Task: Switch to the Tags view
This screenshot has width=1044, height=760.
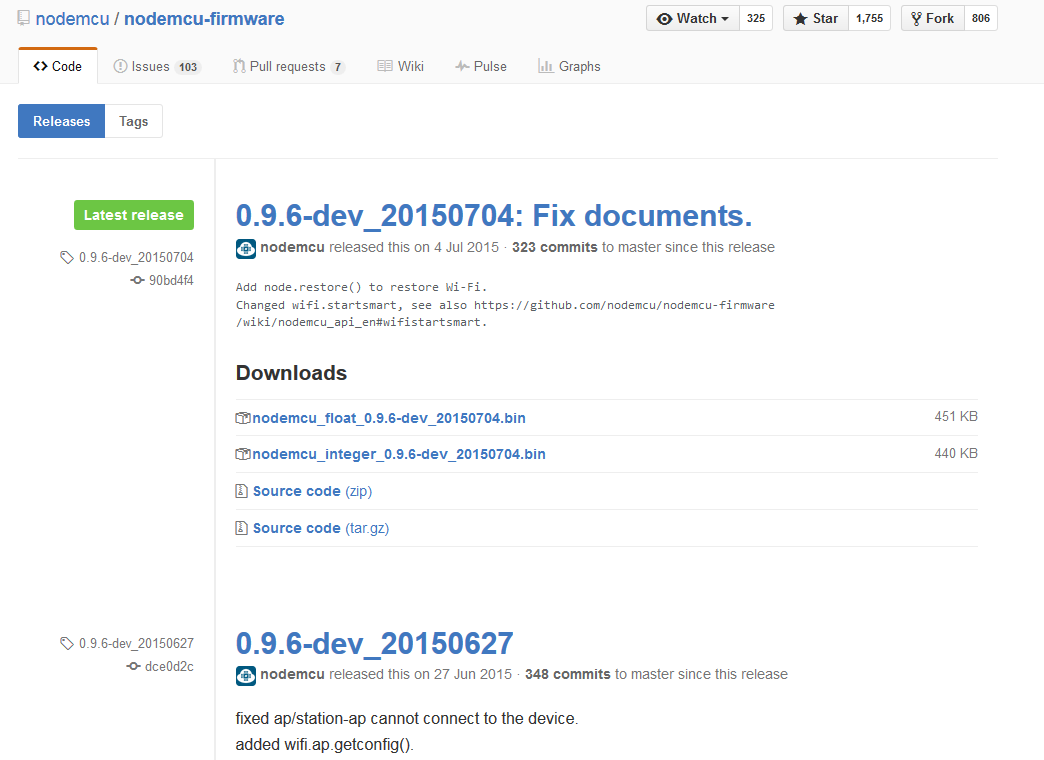Action: point(134,121)
